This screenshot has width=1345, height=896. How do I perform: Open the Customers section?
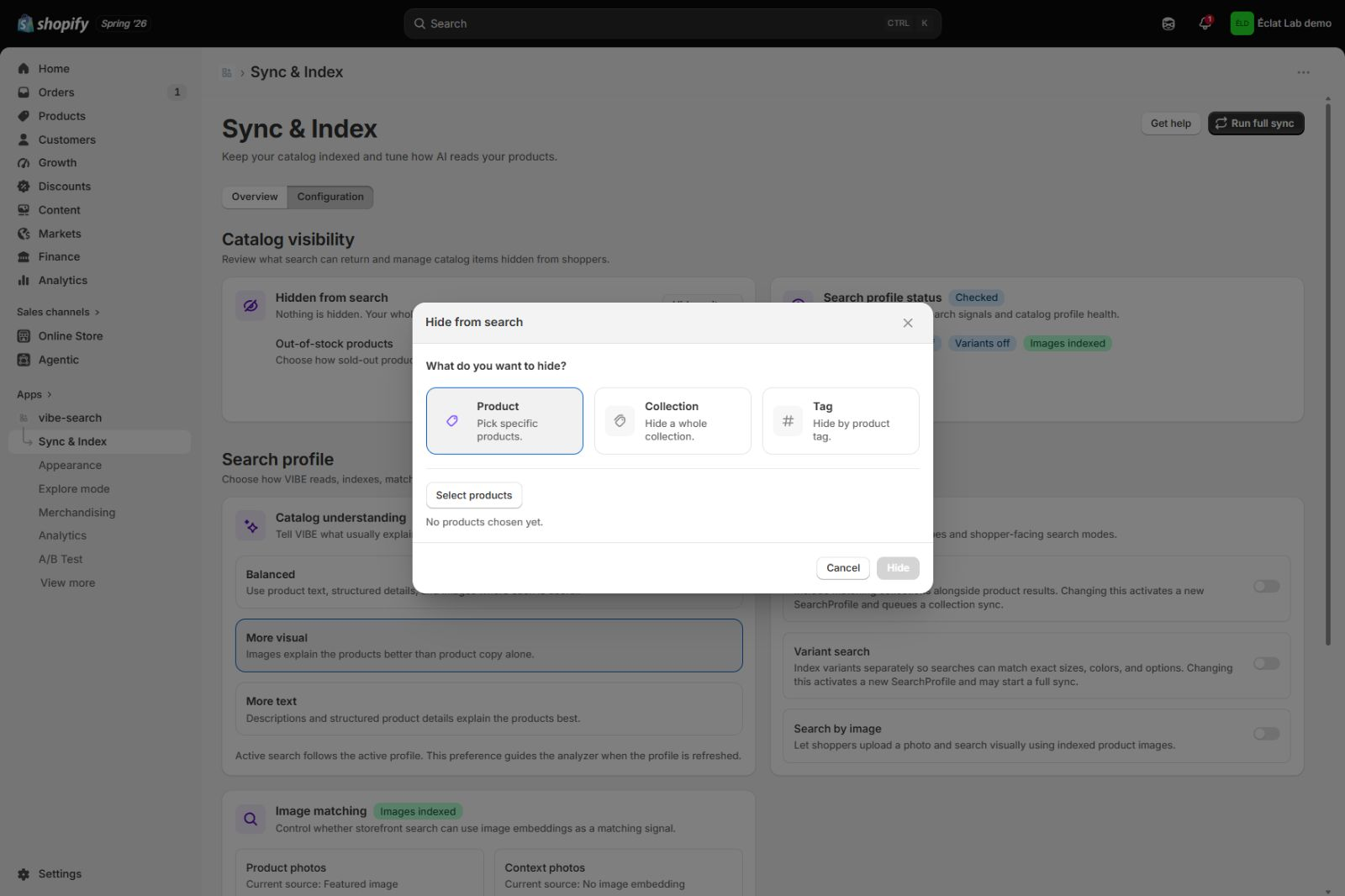pyautogui.click(x=66, y=140)
